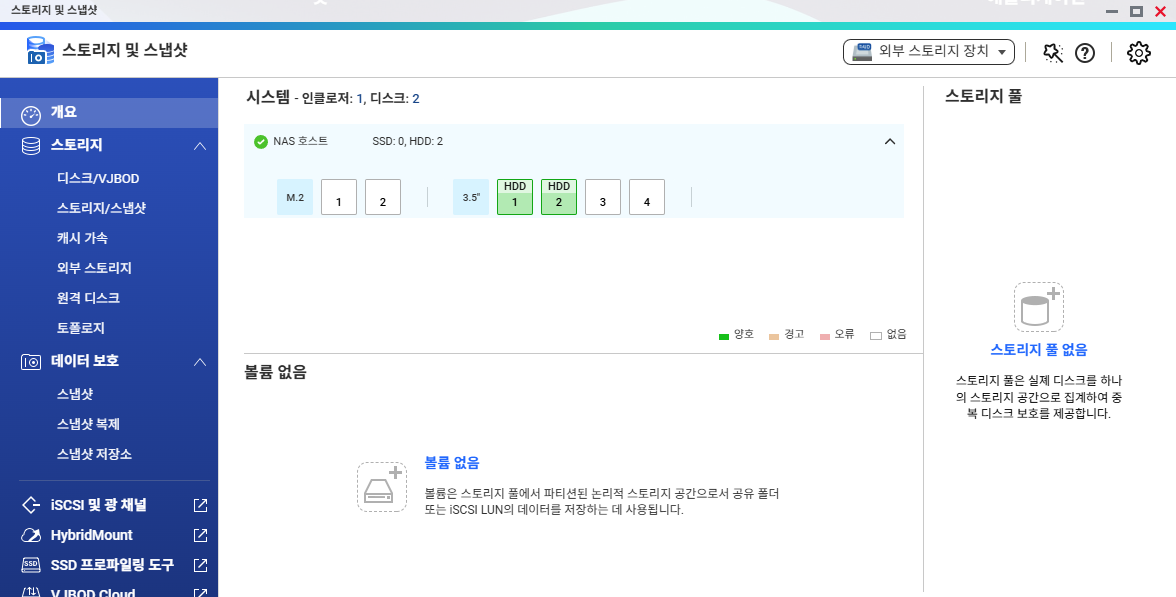Select empty 3.5" bay 4
The width and height of the screenshot is (1176, 597).
[x=646, y=197]
